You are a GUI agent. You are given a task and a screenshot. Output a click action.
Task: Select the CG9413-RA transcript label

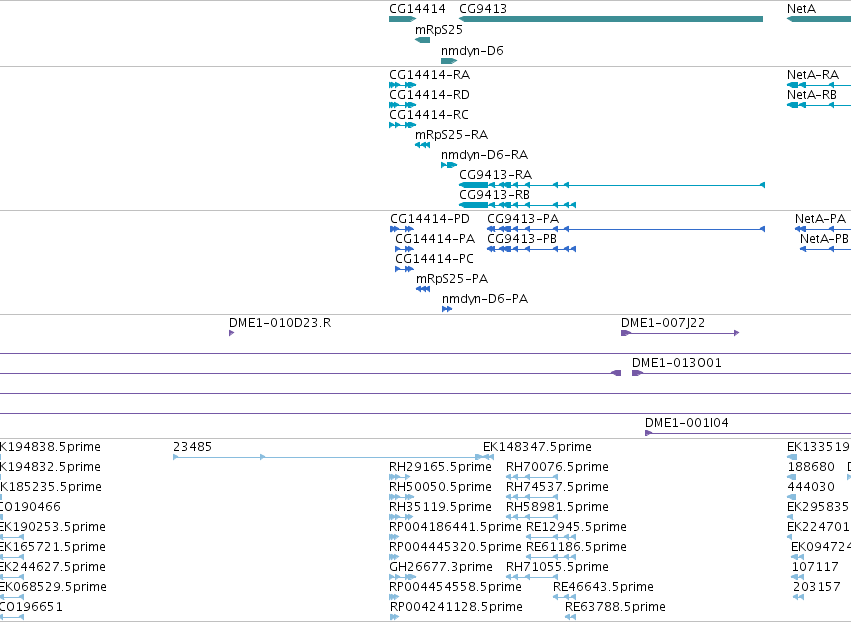pos(496,175)
